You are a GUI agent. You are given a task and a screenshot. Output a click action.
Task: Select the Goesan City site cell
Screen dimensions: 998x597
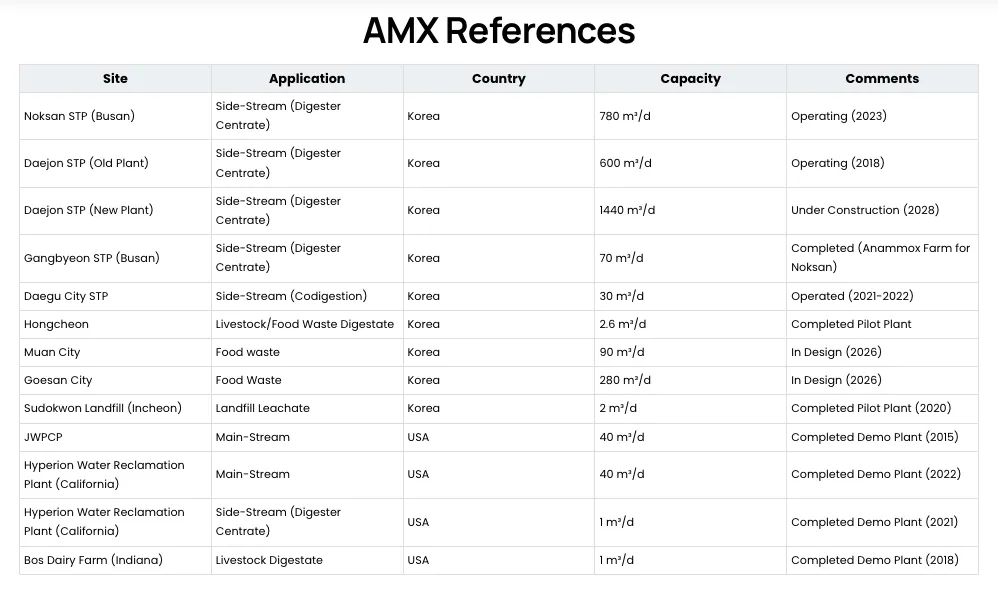58,380
